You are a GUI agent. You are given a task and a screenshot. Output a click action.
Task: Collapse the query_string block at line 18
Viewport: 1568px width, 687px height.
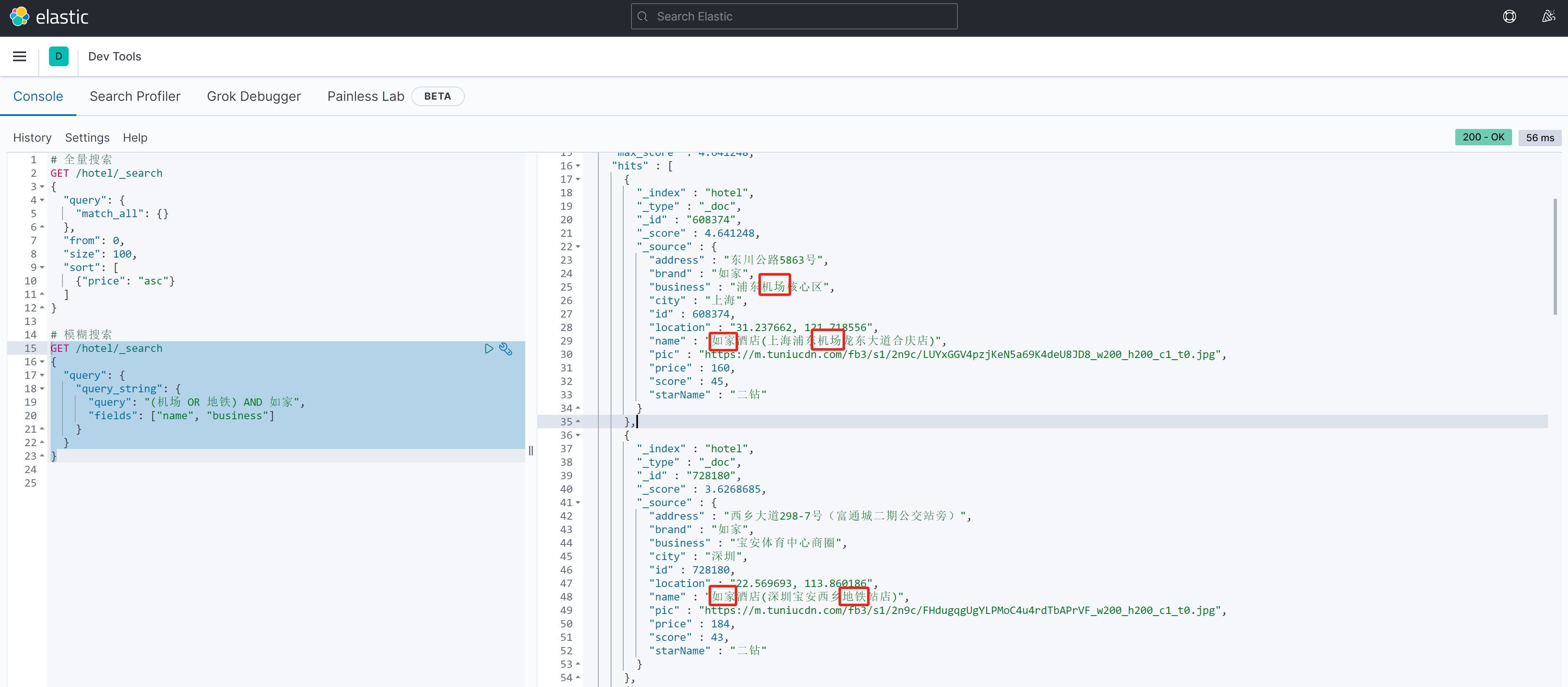(x=42, y=389)
